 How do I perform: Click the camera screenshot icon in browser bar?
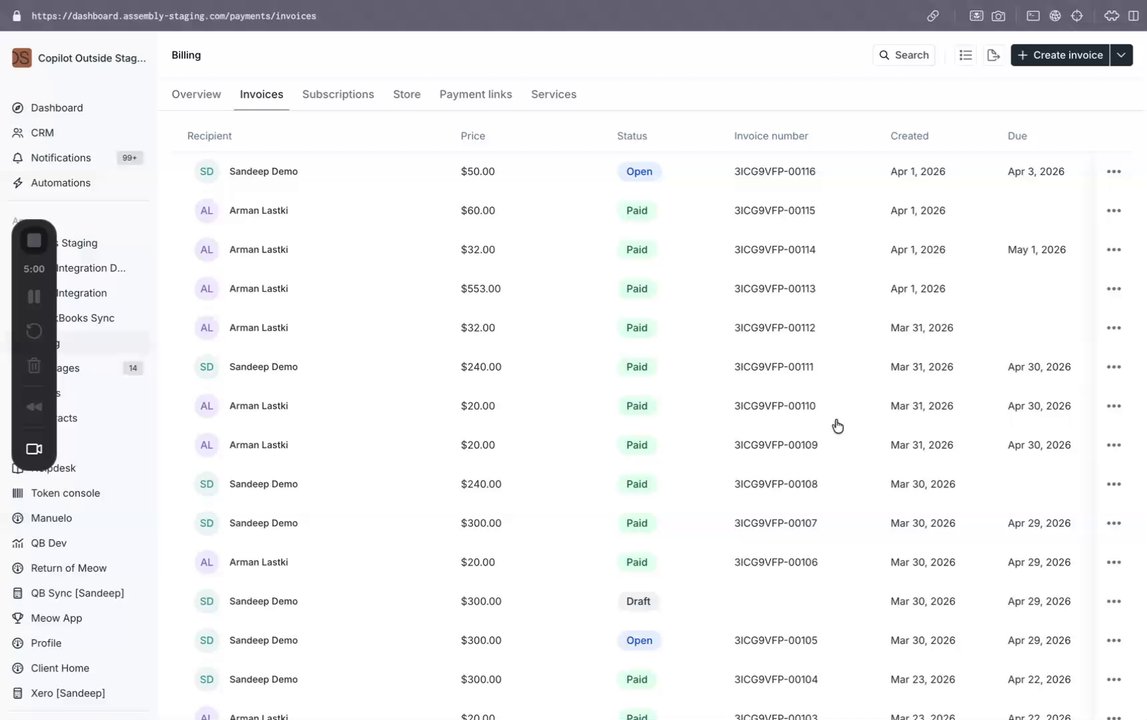[999, 15]
